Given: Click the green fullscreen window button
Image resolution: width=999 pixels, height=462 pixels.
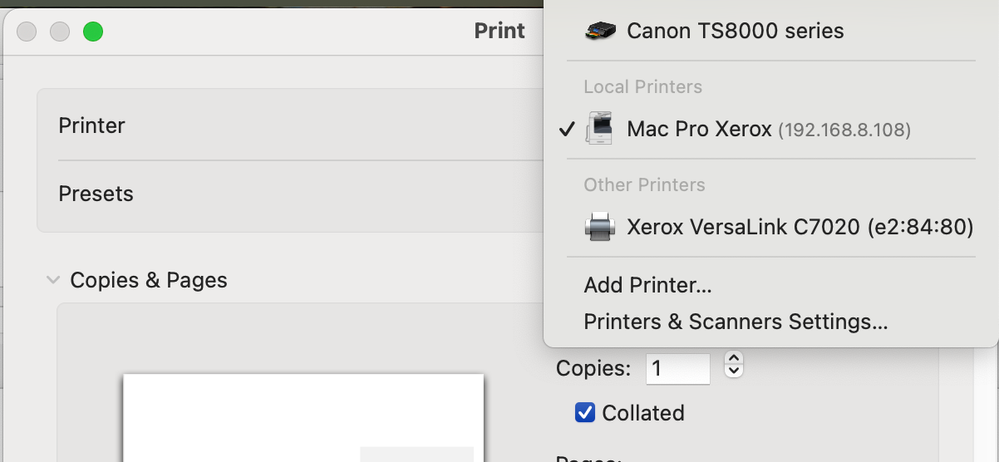Looking at the screenshot, I should click(93, 31).
